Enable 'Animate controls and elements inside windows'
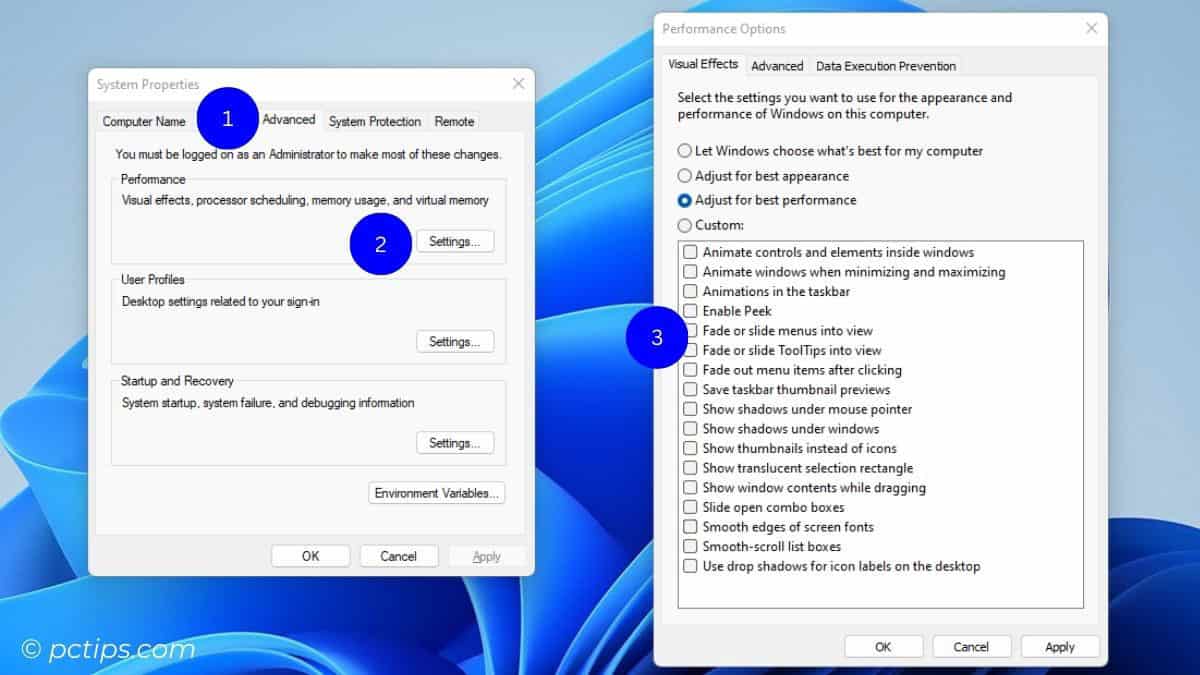Viewport: 1200px width, 675px height. [689, 252]
